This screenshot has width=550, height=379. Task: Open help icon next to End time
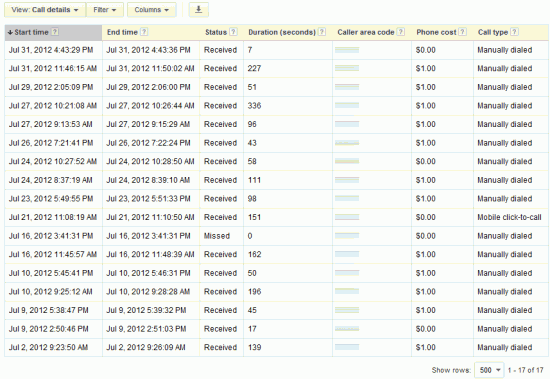click(x=144, y=32)
